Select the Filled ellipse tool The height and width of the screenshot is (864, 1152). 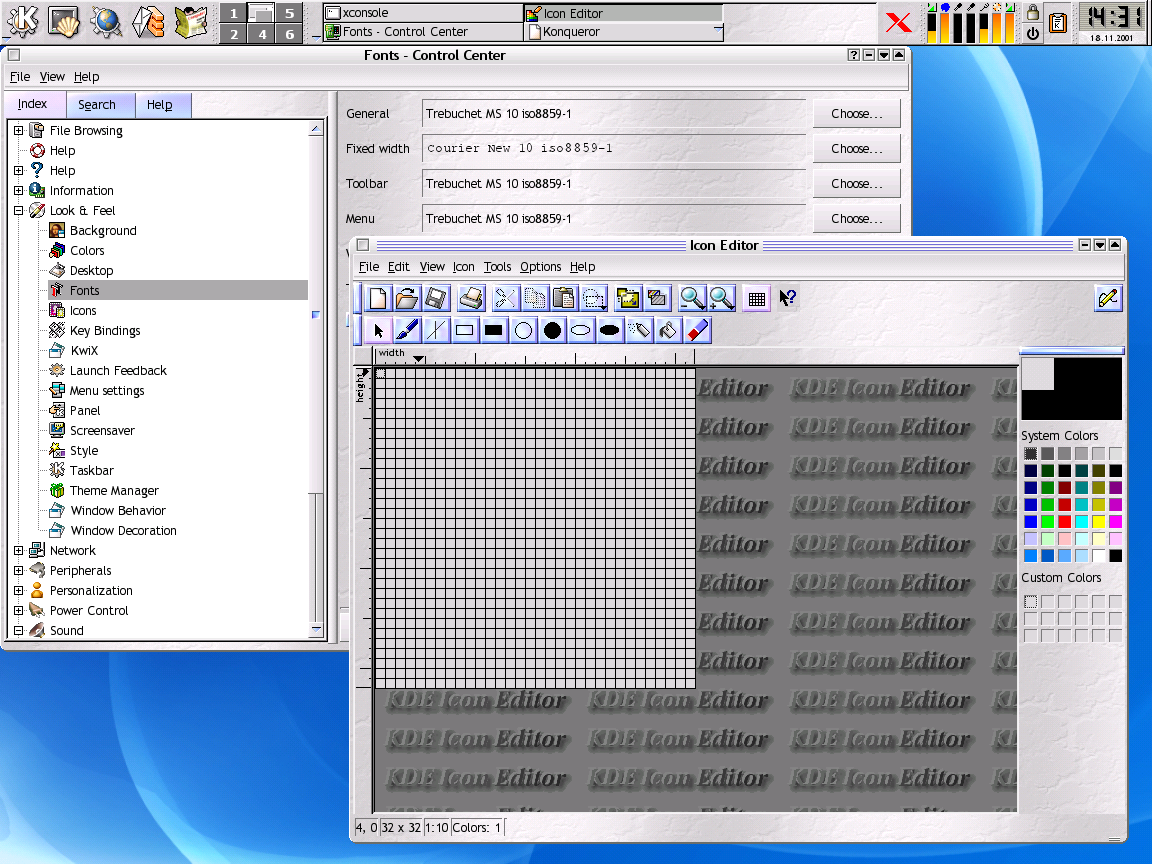(610, 331)
